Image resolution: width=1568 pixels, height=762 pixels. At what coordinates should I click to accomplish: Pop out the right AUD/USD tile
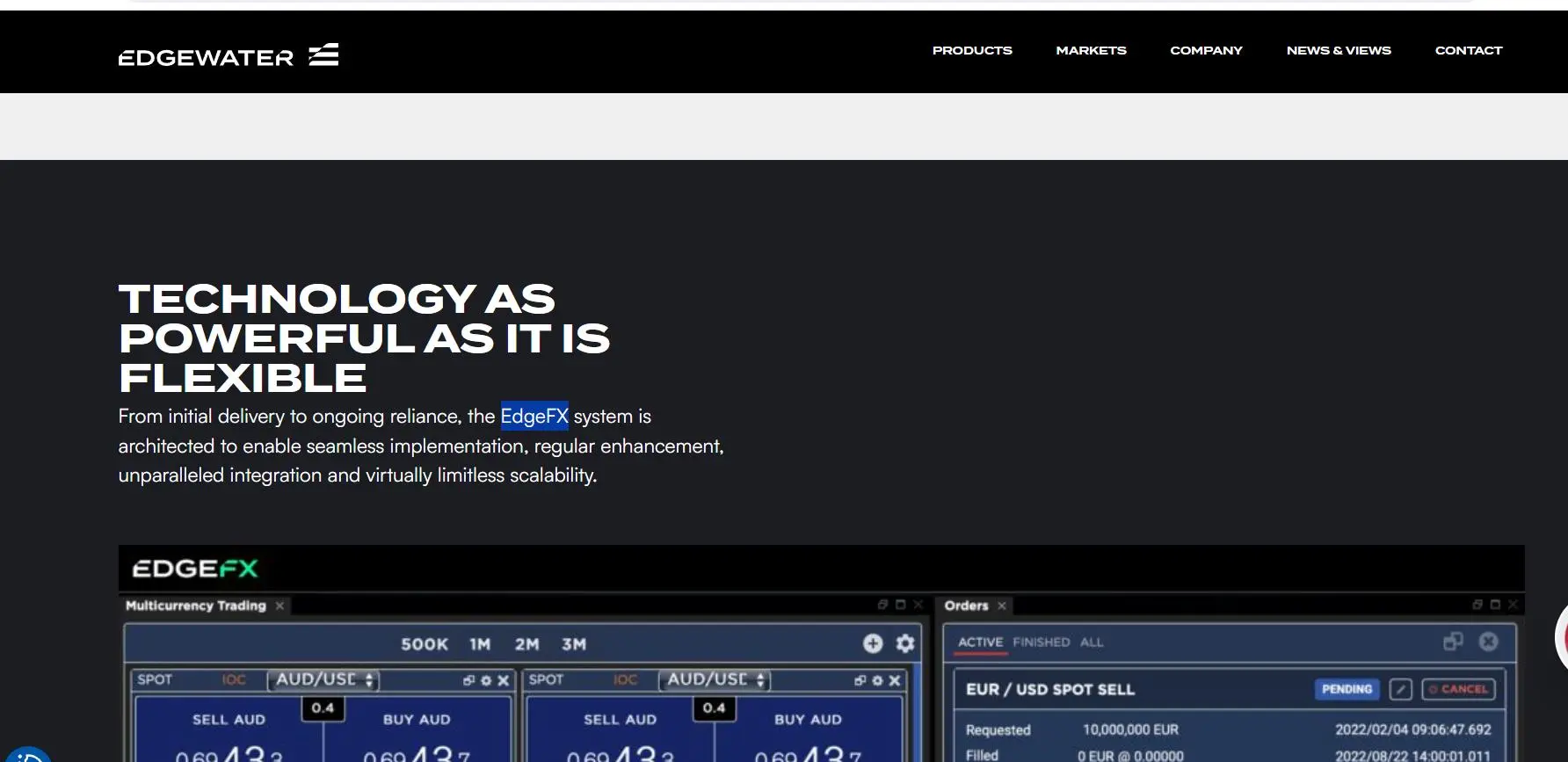[x=860, y=680]
